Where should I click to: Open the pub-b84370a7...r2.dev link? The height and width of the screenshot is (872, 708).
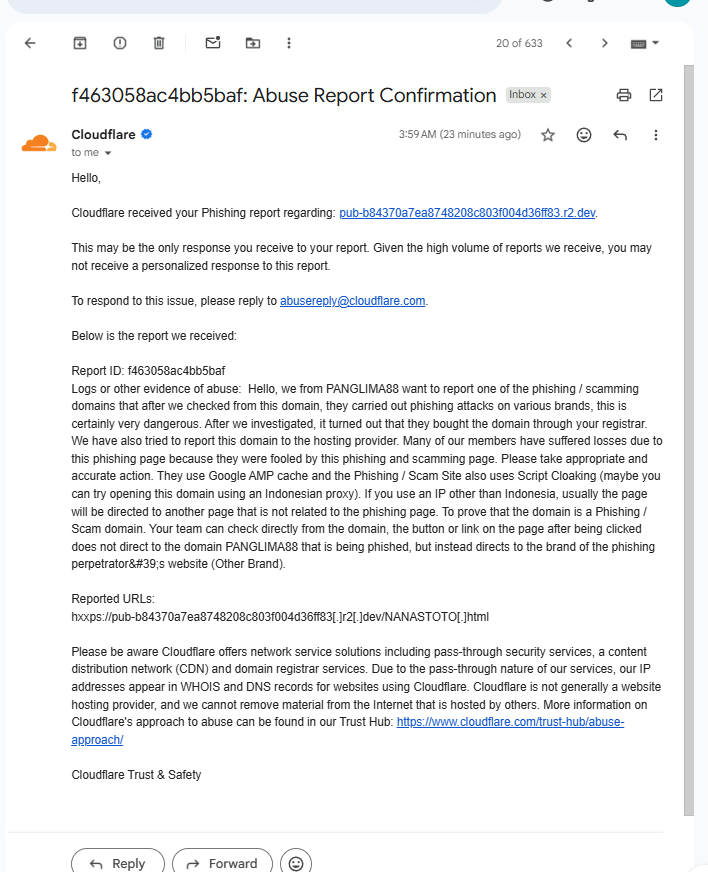[x=467, y=213]
